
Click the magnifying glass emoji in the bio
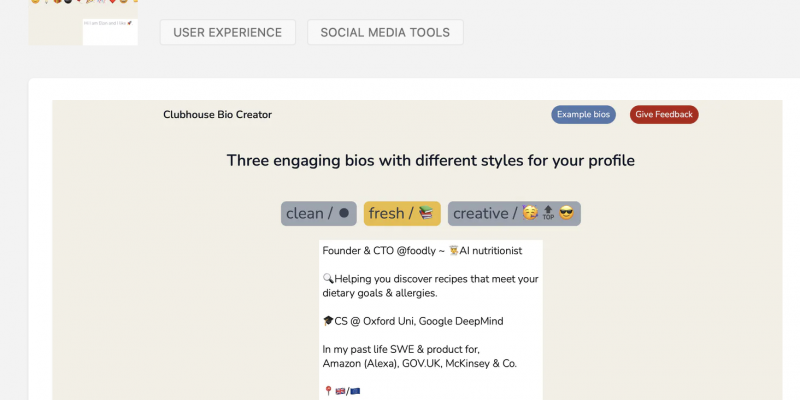pos(328,279)
